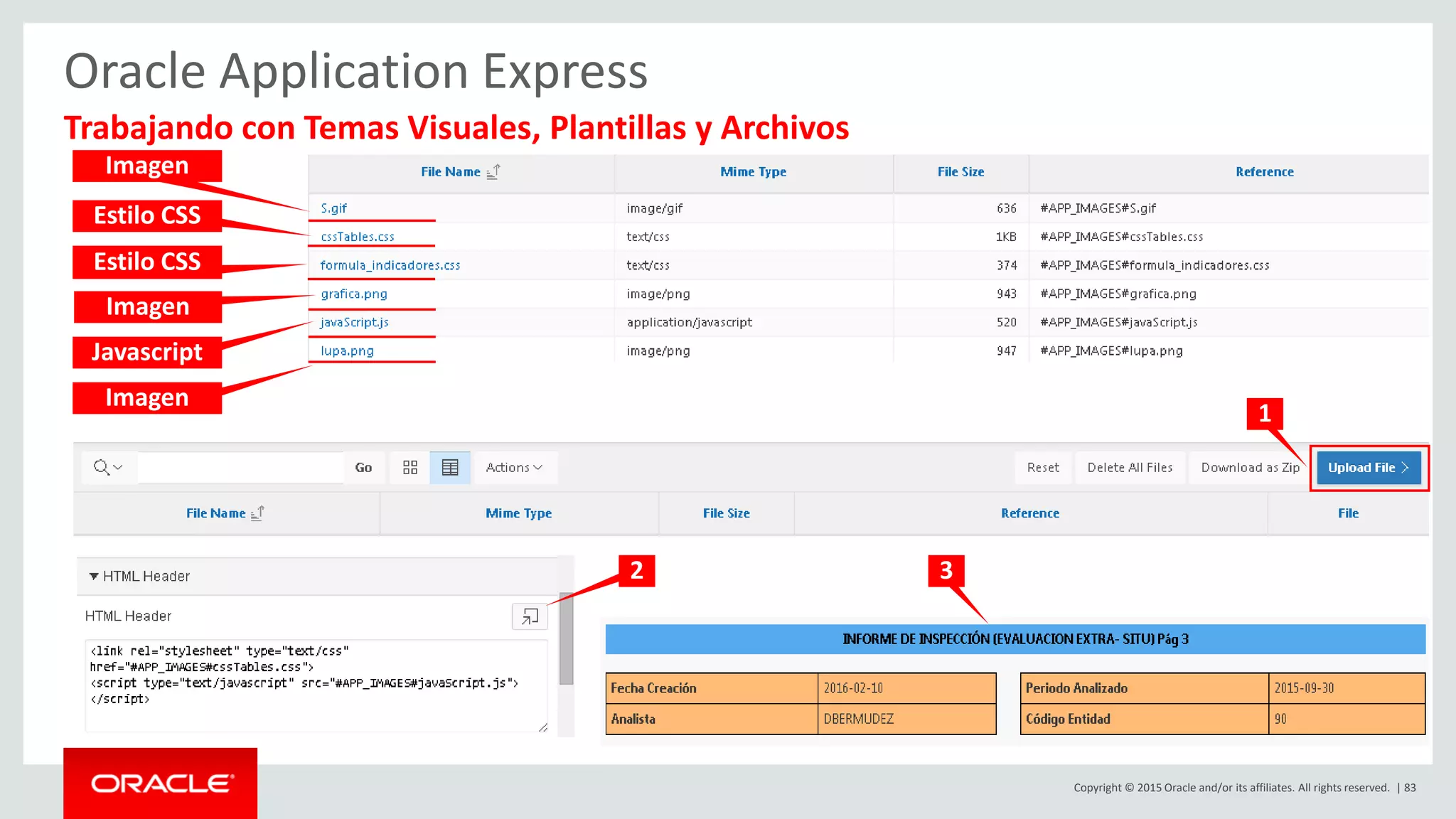1456x819 pixels.
Task: Switch to report table view
Action: click(450, 467)
